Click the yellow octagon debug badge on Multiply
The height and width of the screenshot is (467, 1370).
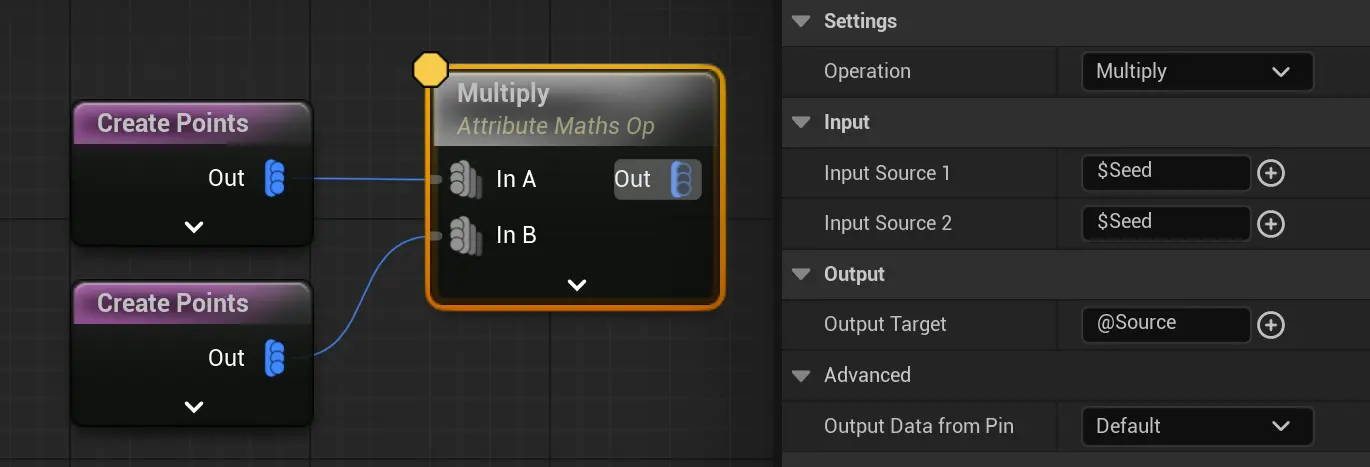click(430, 69)
